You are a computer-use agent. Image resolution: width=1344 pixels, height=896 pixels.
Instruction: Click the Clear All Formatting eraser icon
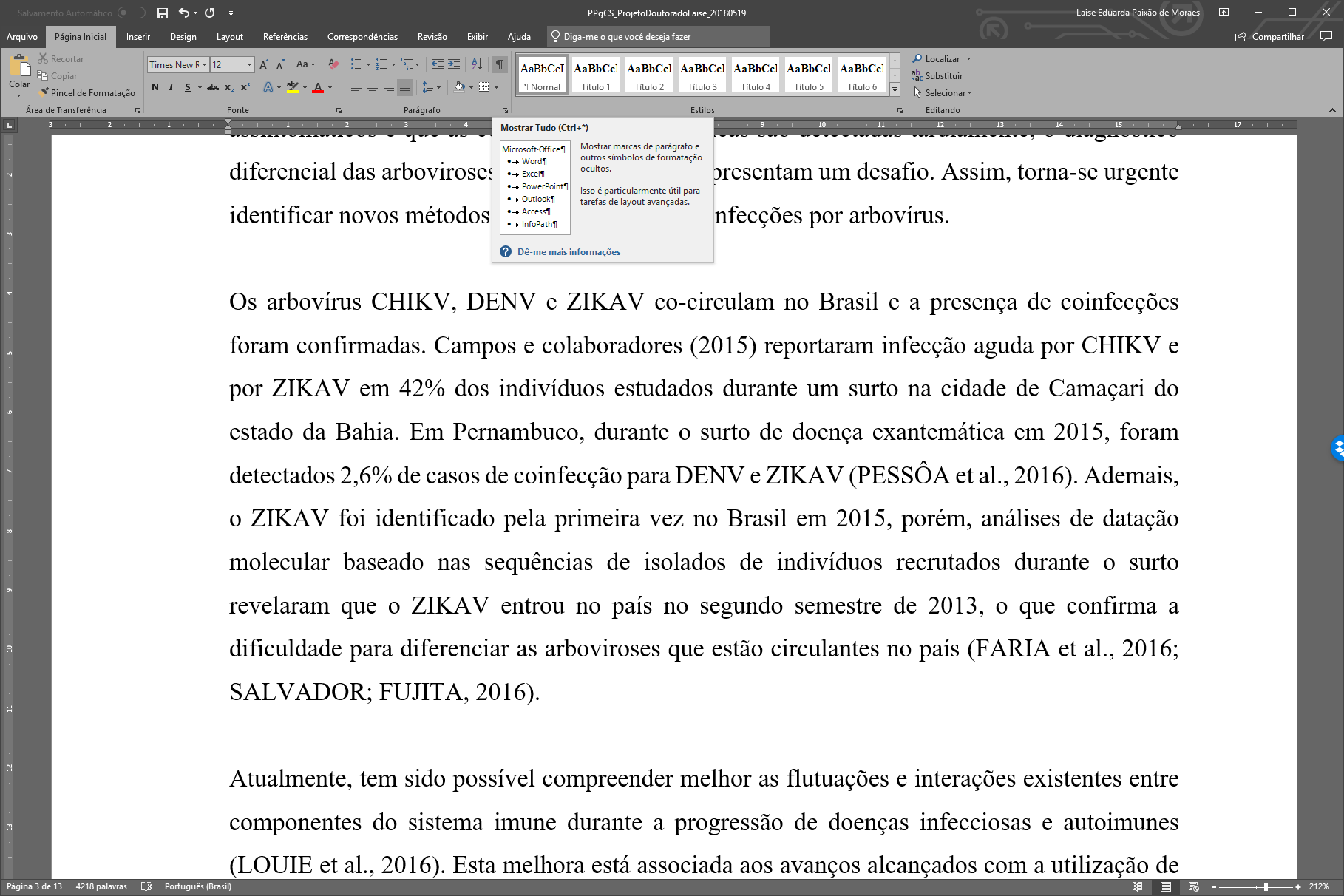333,64
